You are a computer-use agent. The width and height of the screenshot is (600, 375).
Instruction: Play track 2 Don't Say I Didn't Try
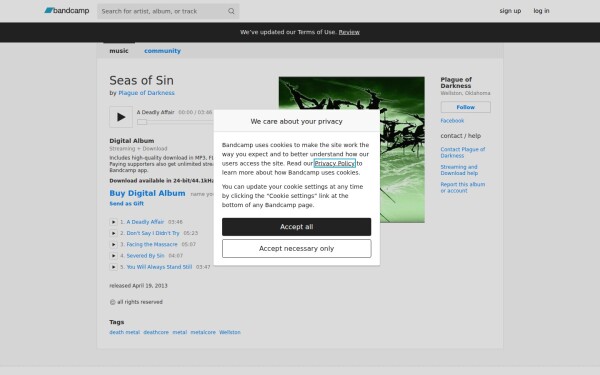113,233
